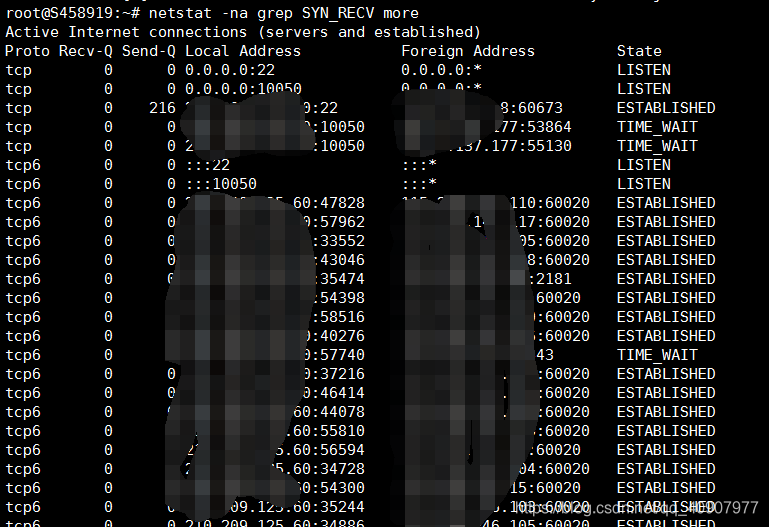Viewport: 769px width, 527px height.
Task: Click TIME_WAIT on the tcp6 row with port 57740
Action: [656, 355]
